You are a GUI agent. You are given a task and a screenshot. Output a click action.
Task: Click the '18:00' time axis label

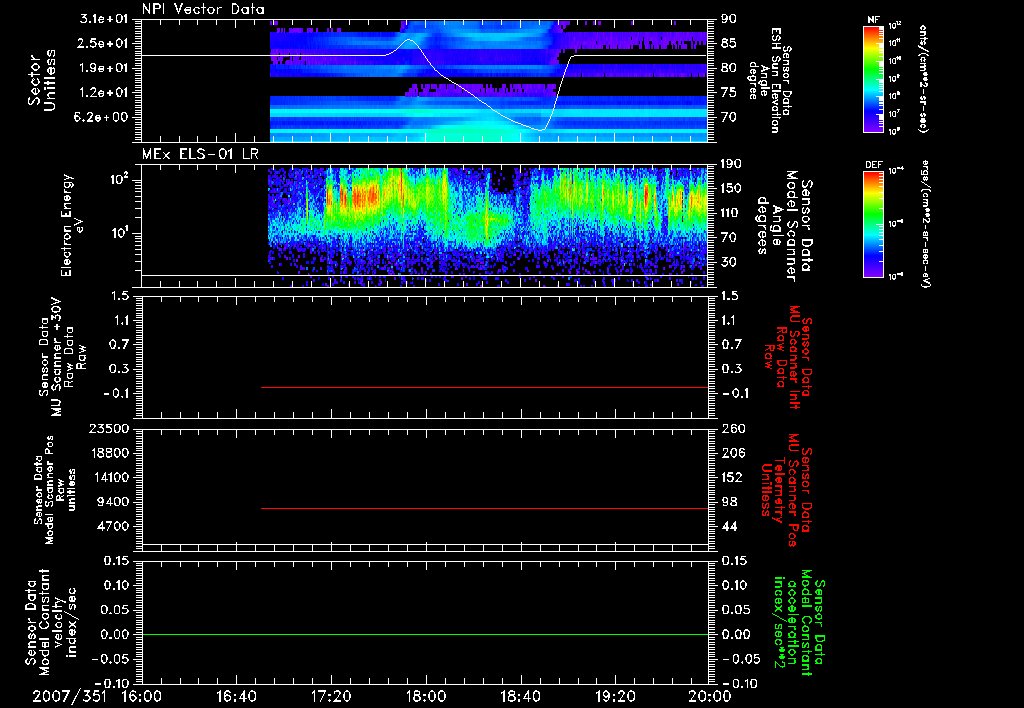(x=426, y=696)
